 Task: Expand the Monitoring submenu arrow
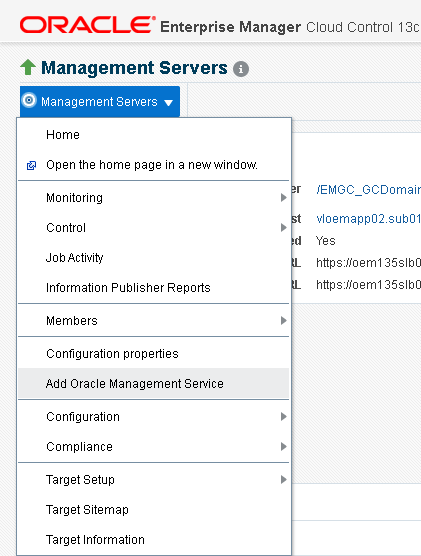pyautogui.click(x=283, y=198)
